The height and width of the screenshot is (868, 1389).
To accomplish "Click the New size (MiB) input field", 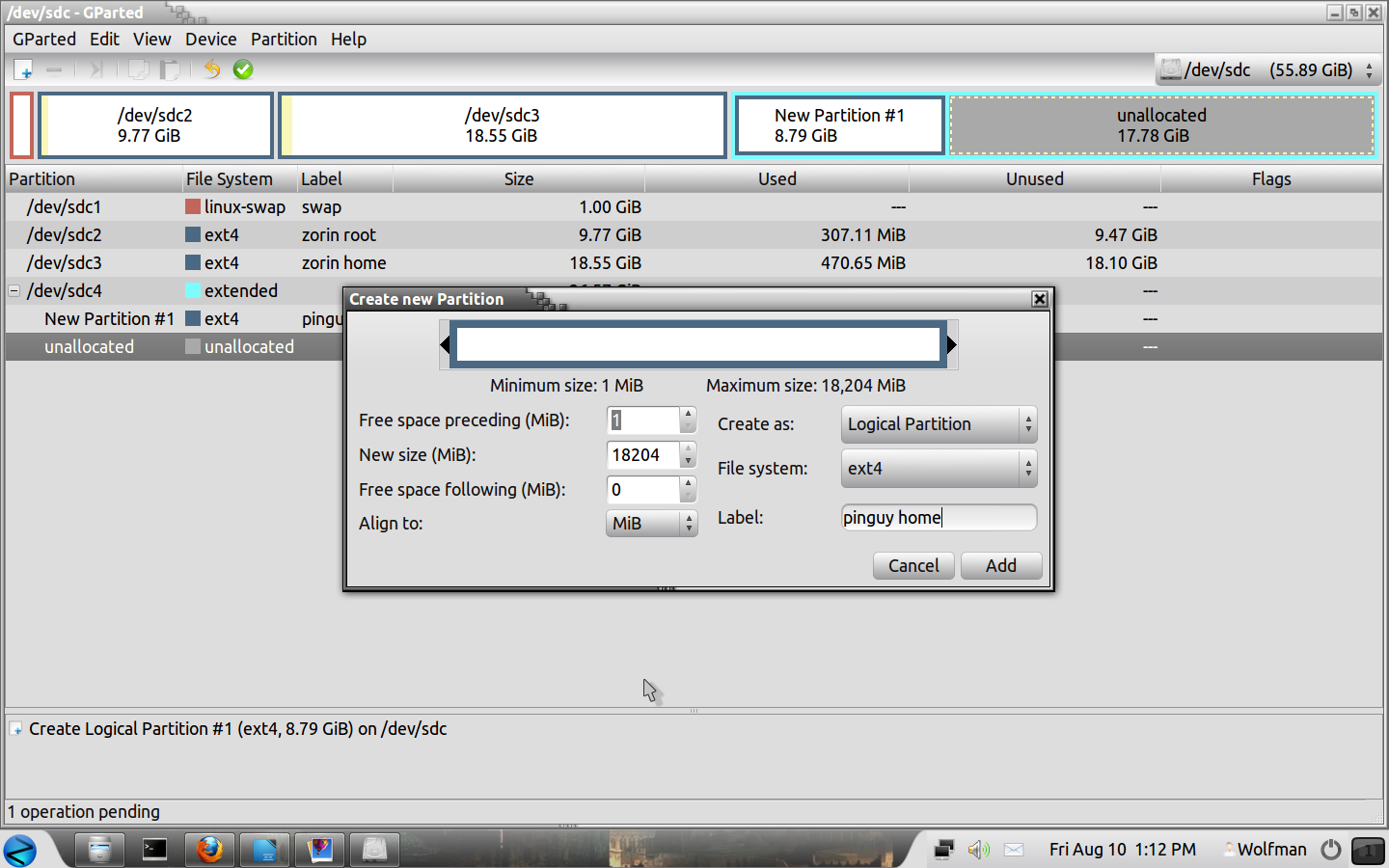I will (643, 455).
